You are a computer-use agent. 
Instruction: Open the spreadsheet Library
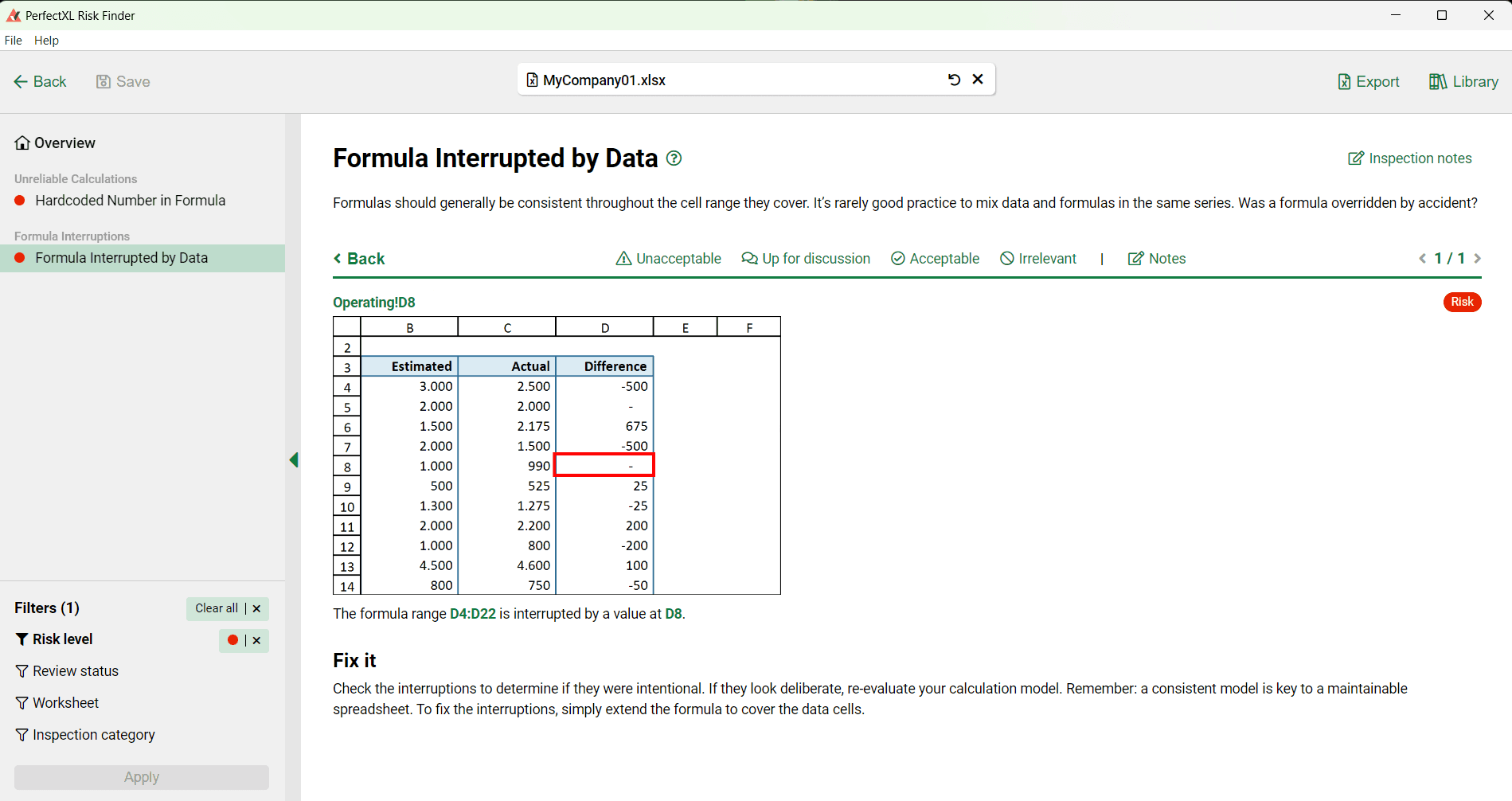click(x=1463, y=81)
